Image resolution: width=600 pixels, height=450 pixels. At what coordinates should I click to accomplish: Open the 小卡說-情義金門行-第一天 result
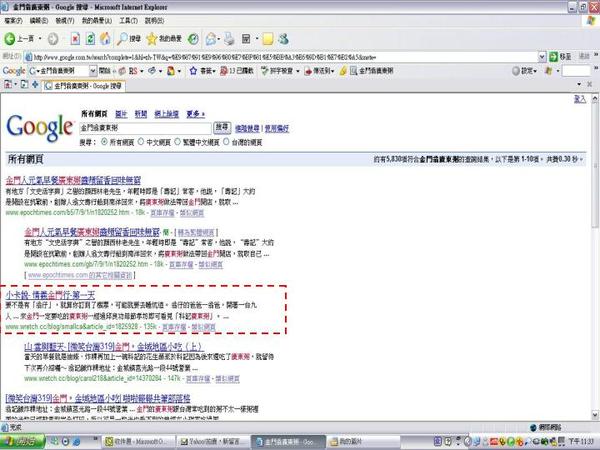[x=50, y=295]
